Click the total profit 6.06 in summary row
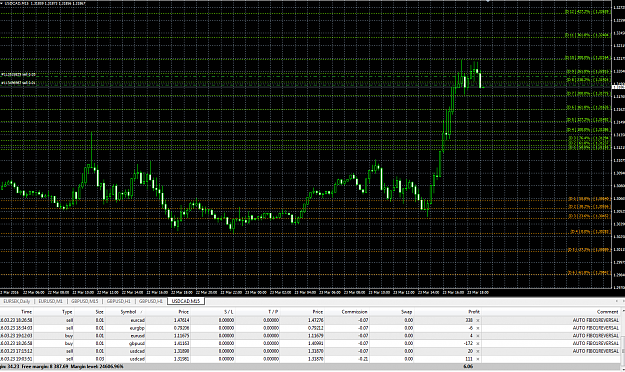This screenshot has width=625, height=372. (x=468, y=366)
